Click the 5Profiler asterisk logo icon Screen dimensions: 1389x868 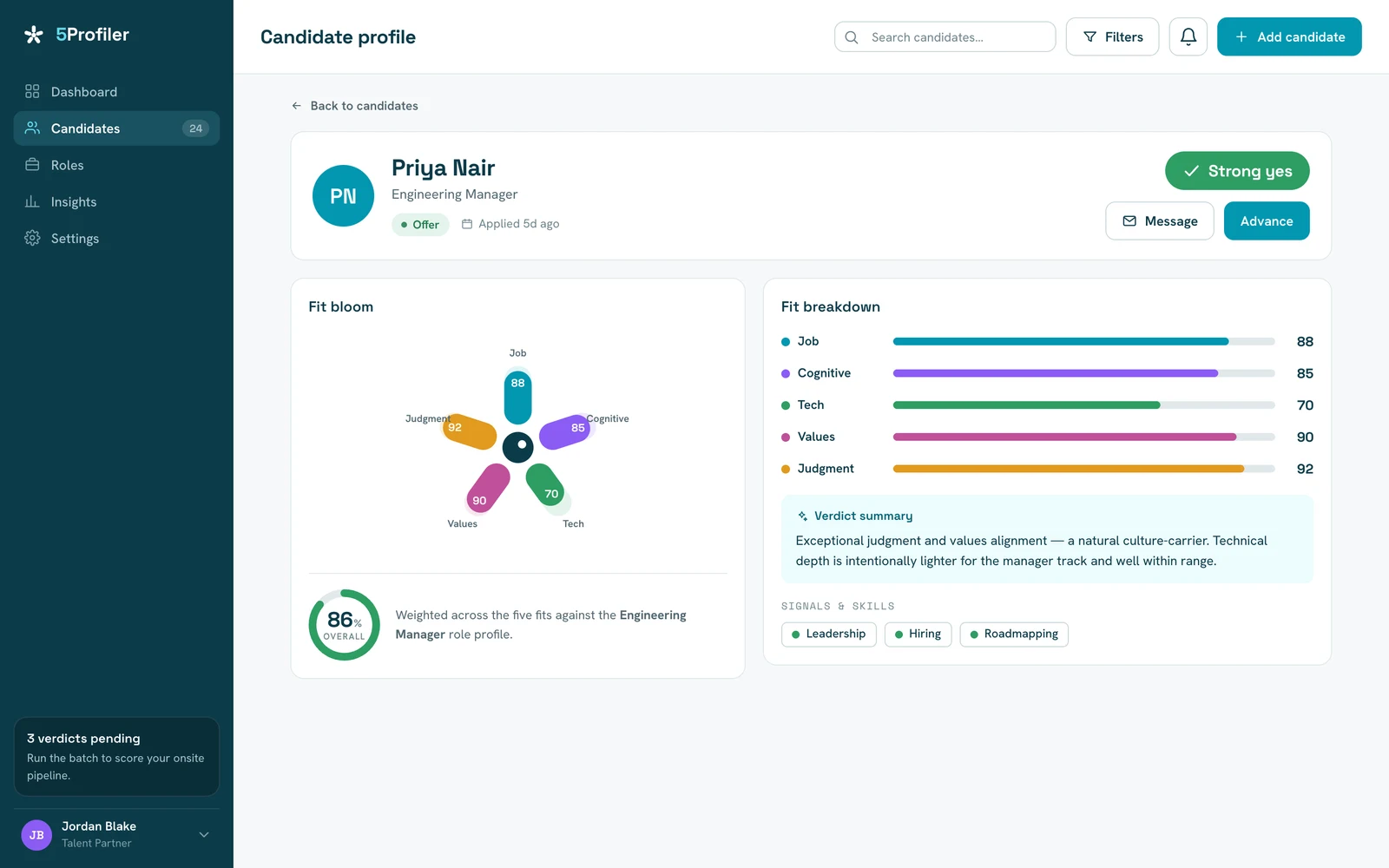(x=34, y=35)
